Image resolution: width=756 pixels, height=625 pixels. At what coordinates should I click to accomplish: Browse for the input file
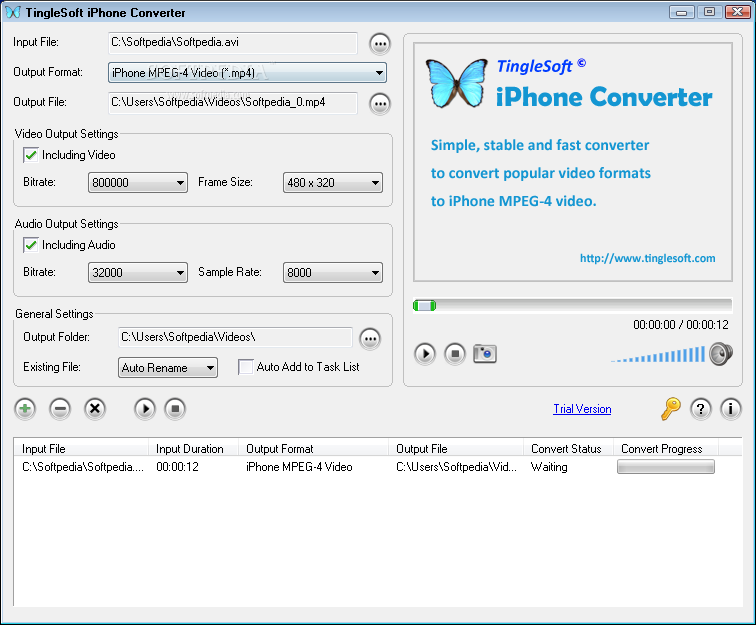pos(380,44)
